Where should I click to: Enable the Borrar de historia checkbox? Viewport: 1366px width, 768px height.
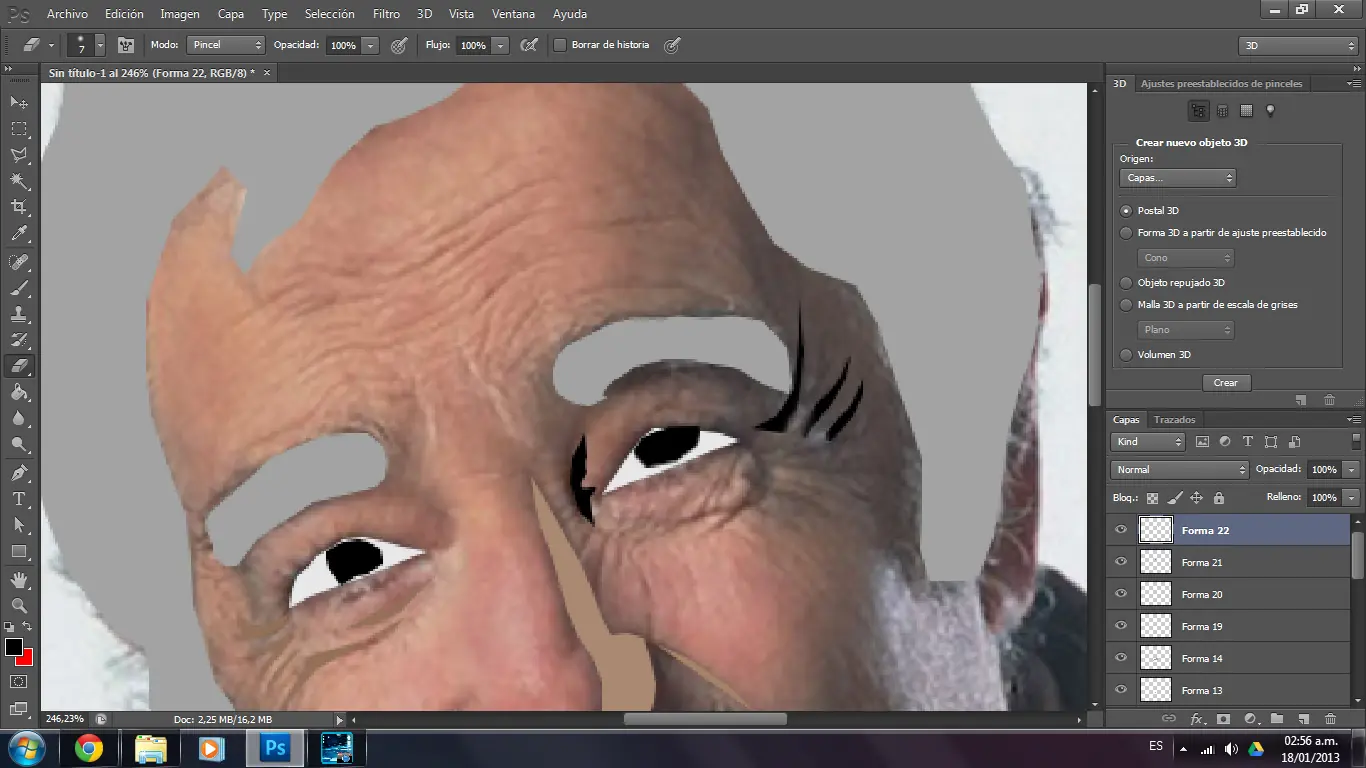pos(560,45)
